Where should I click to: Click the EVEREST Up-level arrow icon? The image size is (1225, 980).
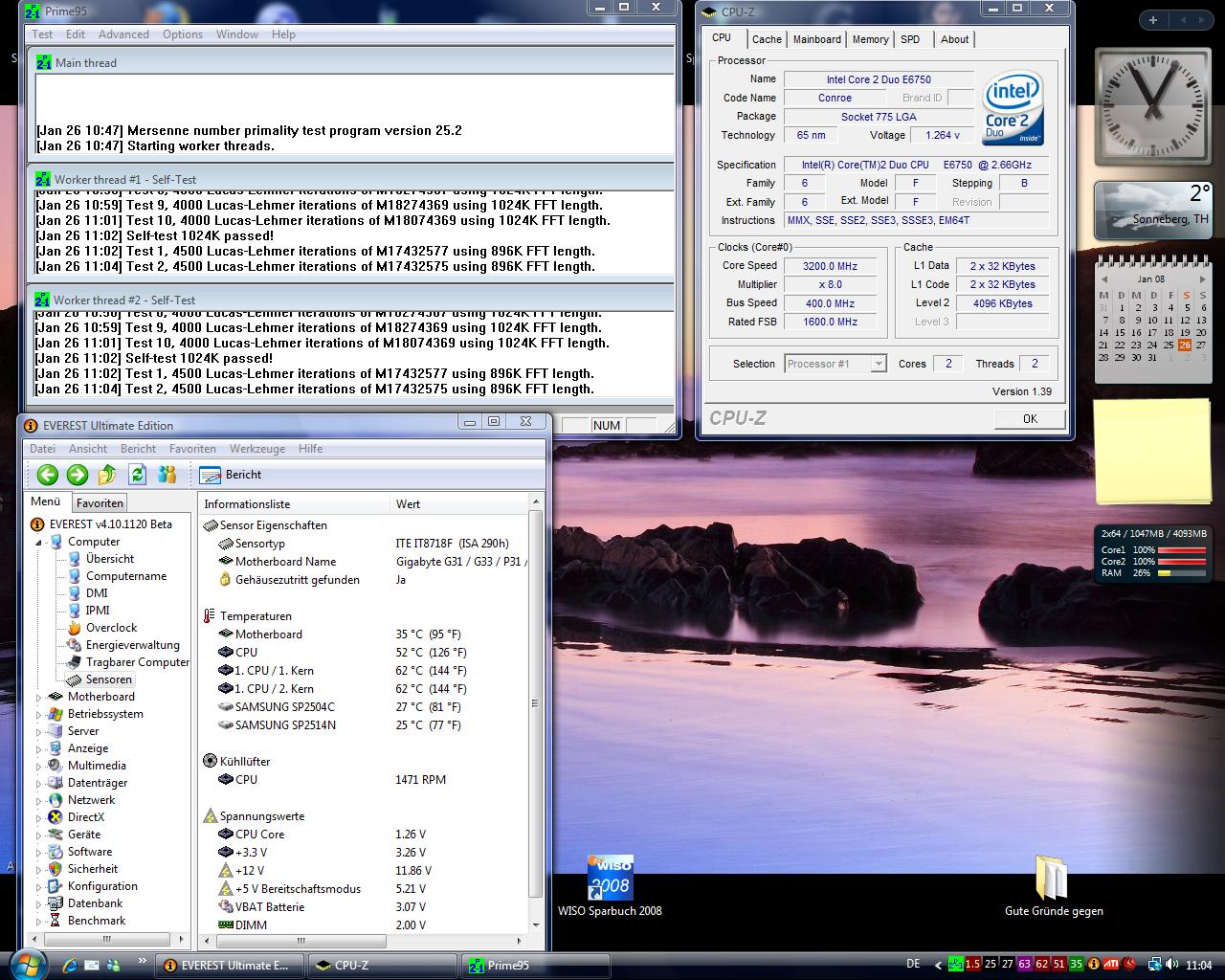107,474
